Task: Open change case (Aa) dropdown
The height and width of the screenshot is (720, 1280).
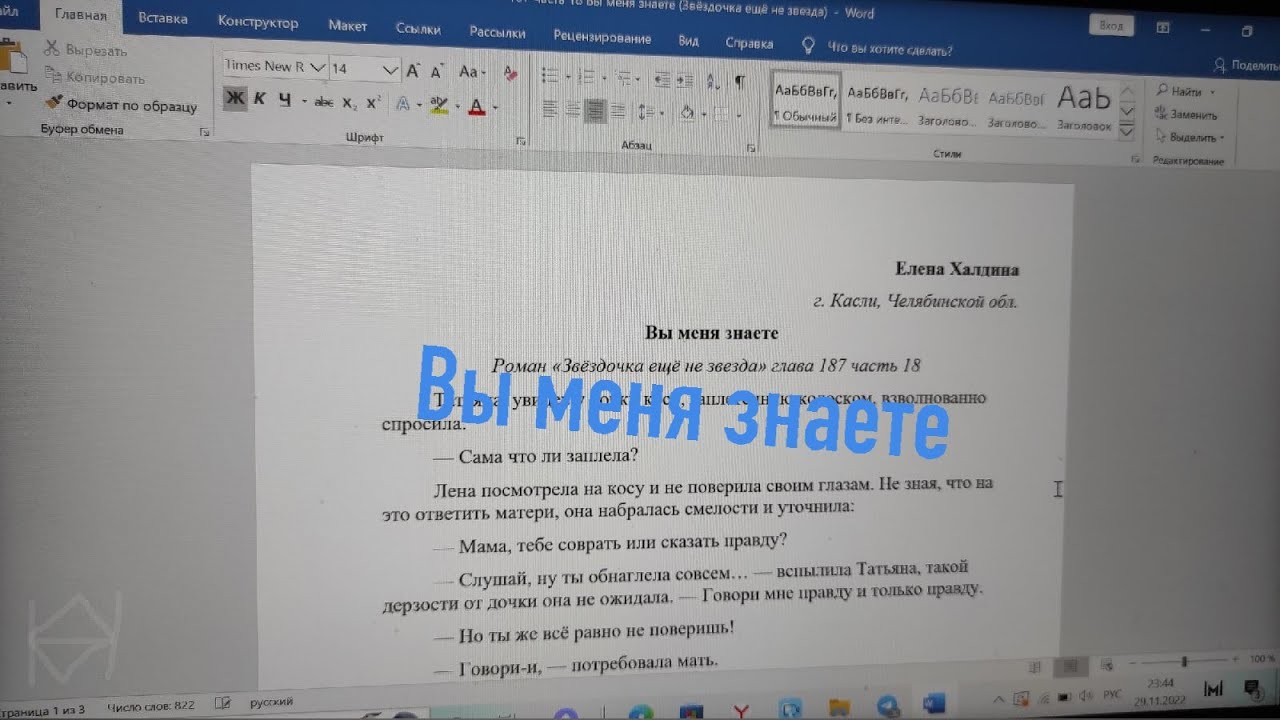Action: click(471, 72)
